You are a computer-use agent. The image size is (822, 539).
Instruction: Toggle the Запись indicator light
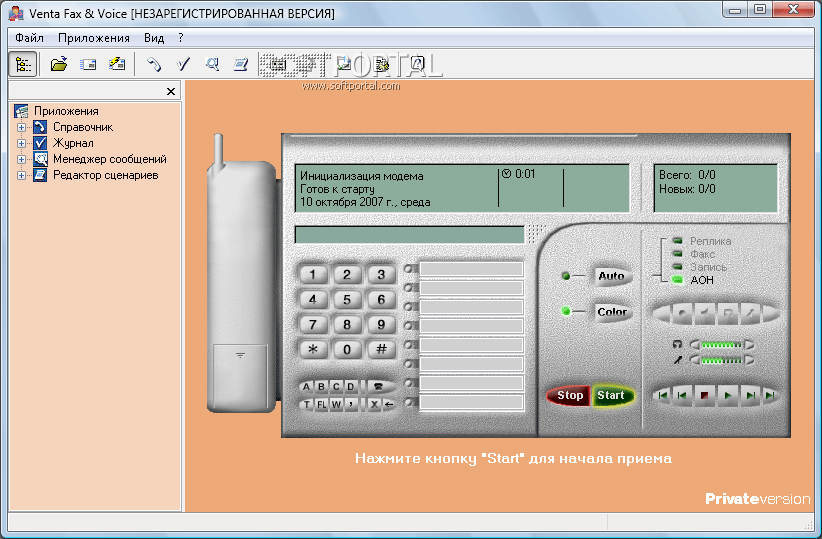point(677,267)
